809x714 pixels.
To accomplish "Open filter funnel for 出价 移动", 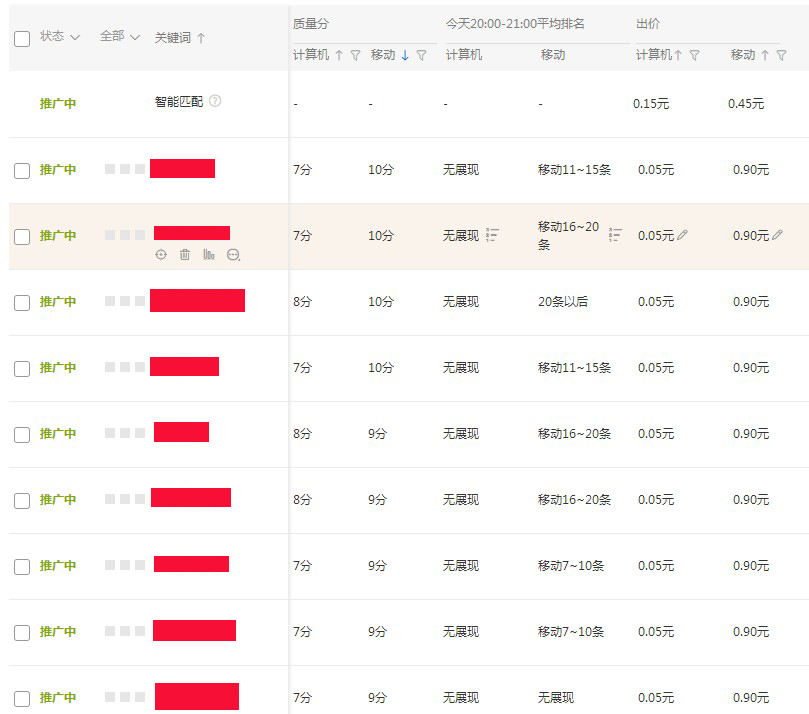I will click(x=782, y=55).
